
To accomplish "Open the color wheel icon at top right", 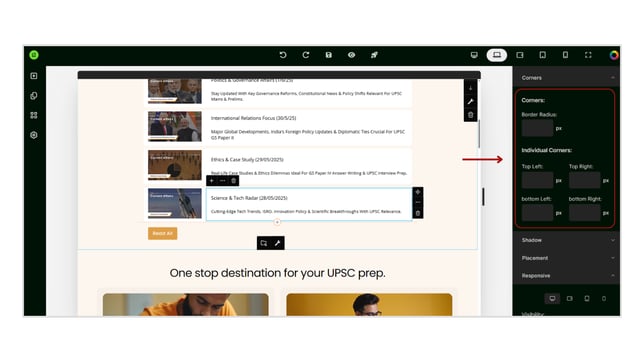I will coord(614,55).
